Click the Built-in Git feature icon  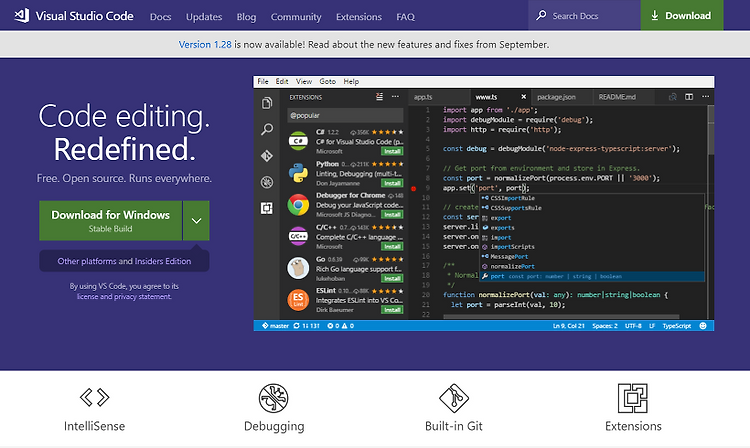coord(454,398)
